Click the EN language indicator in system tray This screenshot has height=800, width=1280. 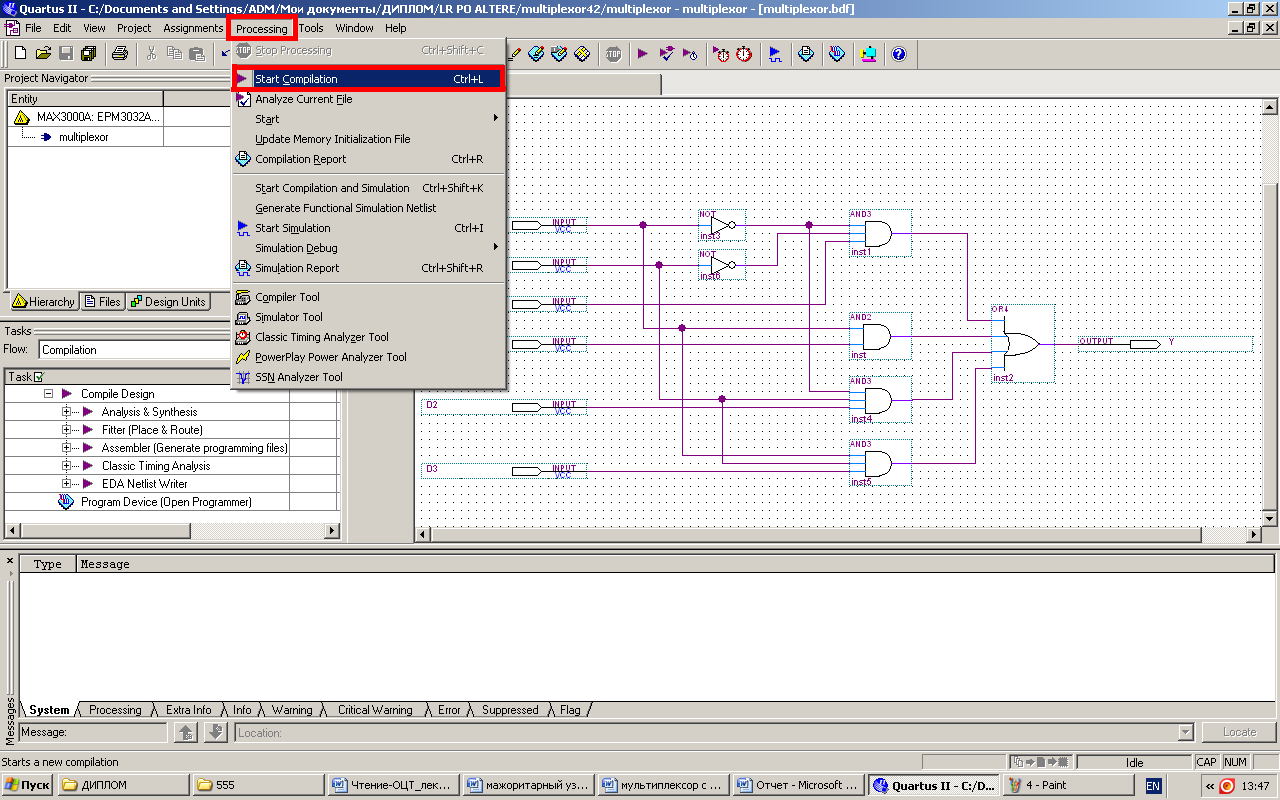pyautogui.click(x=1153, y=786)
